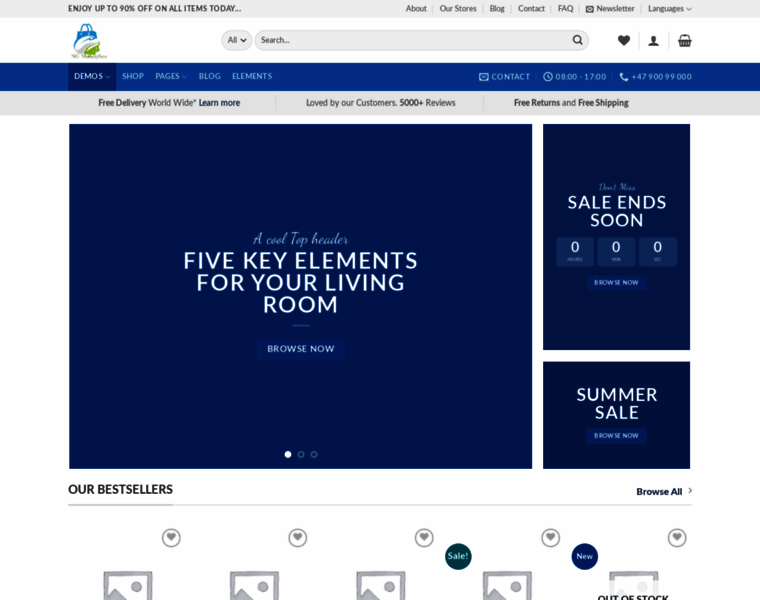Image resolution: width=760 pixels, height=600 pixels.
Task: Click the fourth bestseller product thumbnail
Action: click(507, 585)
